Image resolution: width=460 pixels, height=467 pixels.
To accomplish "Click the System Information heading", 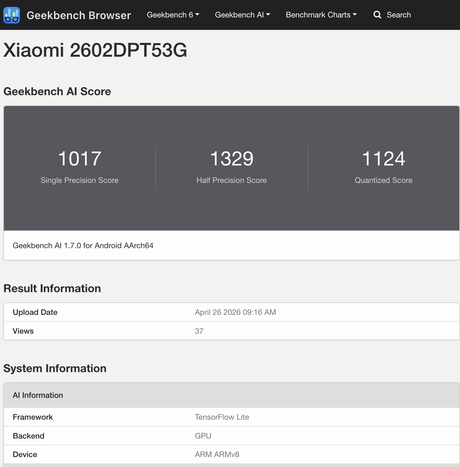I will 55,368.
